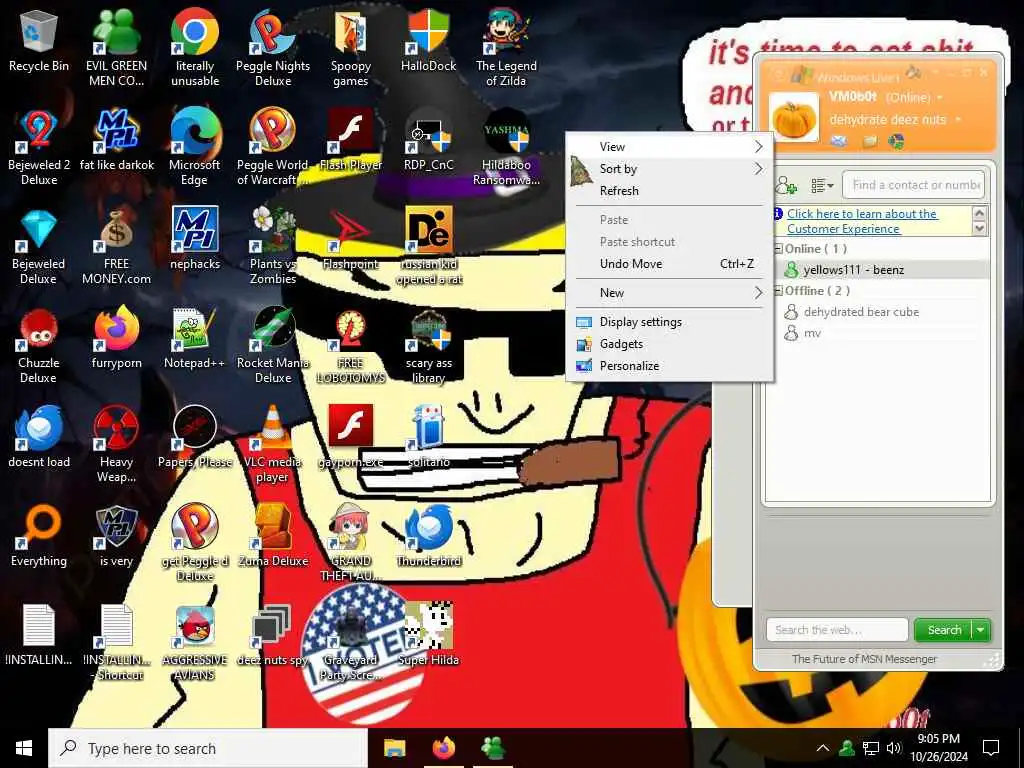Click the Find a contact or number field
The width and height of the screenshot is (1024, 768).
[x=914, y=185]
